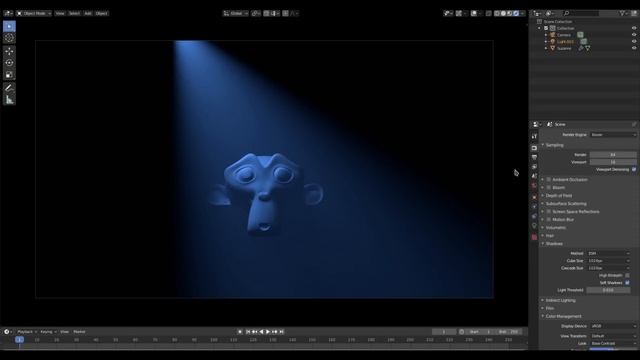Hide the Light object in outliner
The height and width of the screenshot is (360, 640).
coord(634,41)
